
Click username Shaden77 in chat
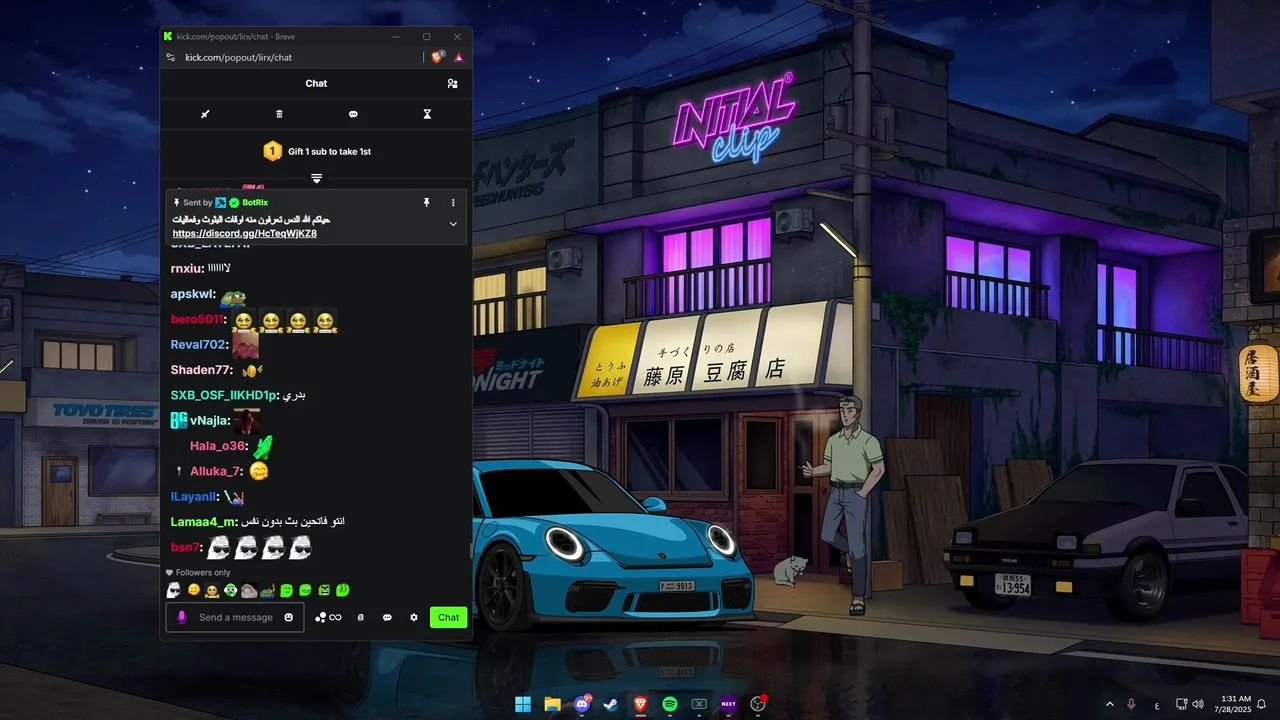point(201,370)
